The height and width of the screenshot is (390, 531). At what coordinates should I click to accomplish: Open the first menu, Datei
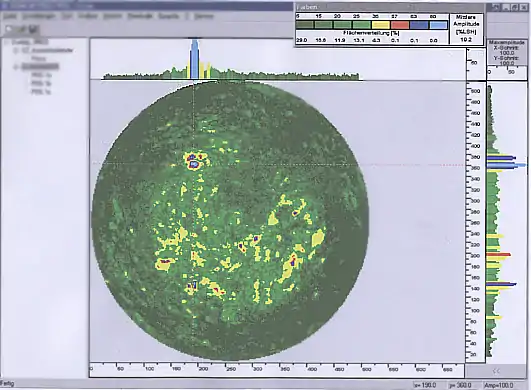click(9, 16)
